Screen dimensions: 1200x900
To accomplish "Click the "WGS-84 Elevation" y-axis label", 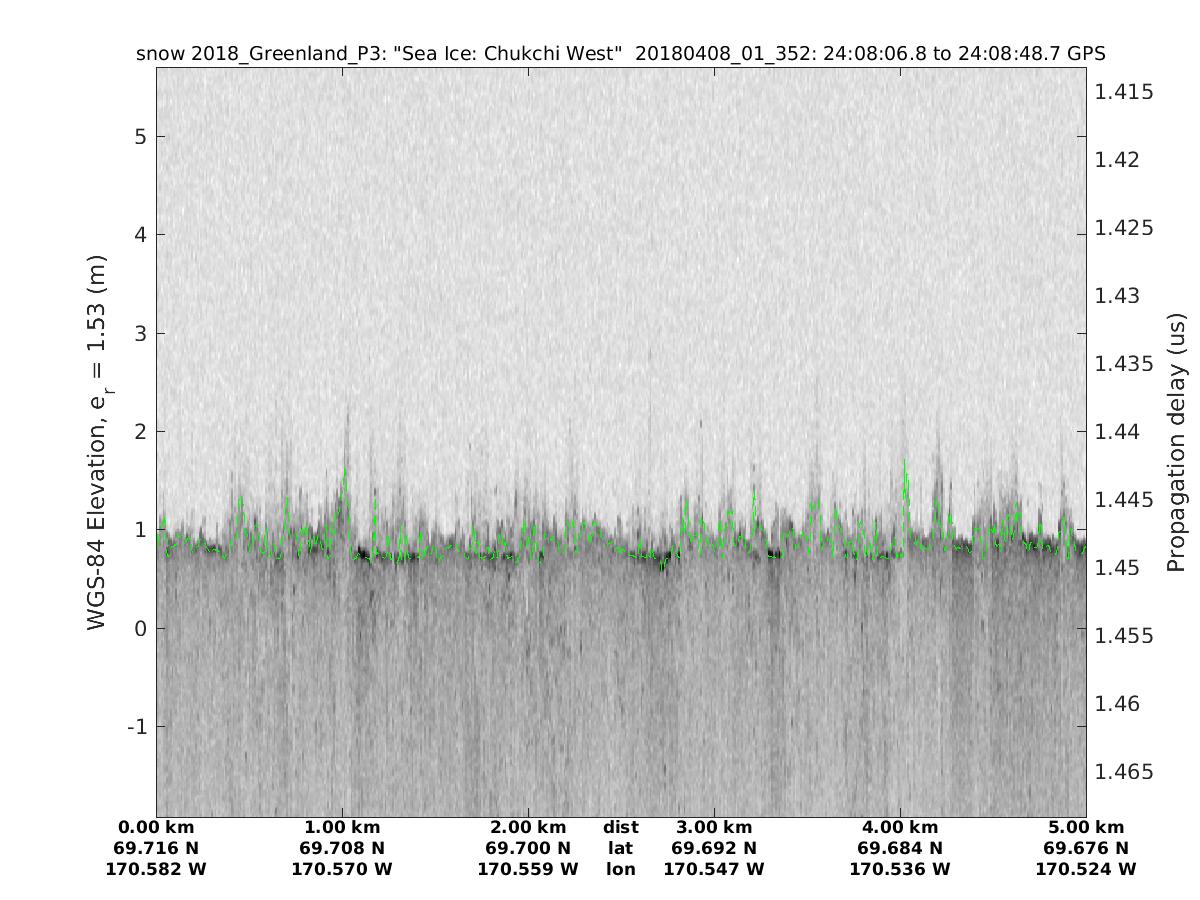I will coord(97,441).
